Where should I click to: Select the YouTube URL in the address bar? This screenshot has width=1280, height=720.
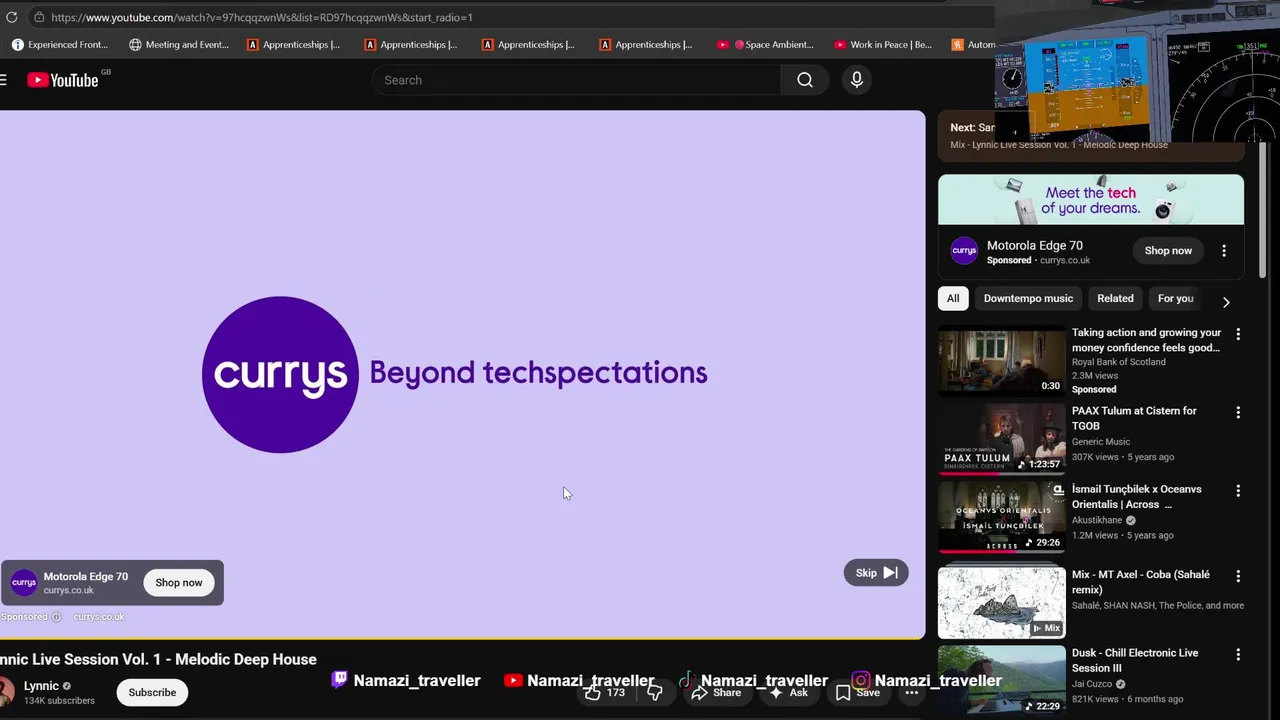[262, 17]
